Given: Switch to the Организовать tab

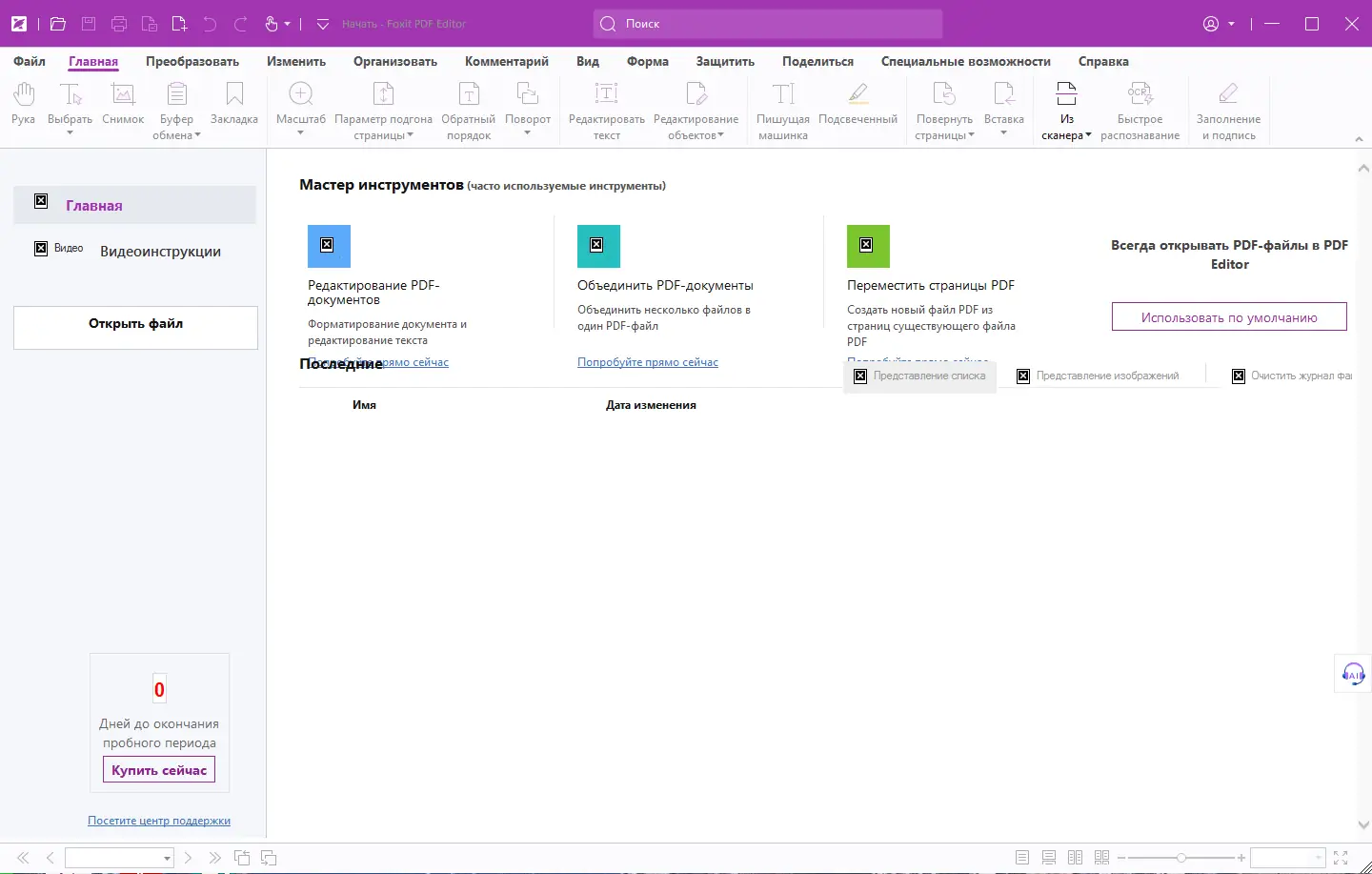Looking at the screenshot, I should (x=395, y=61).
